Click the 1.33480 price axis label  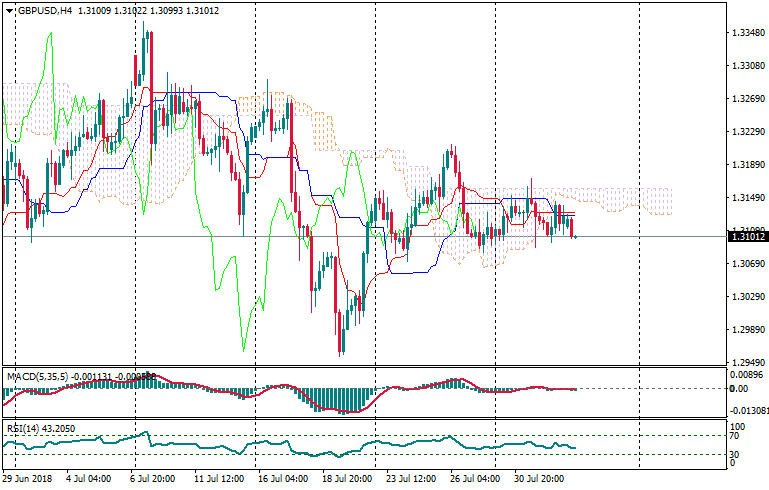[x=747, y=33]
